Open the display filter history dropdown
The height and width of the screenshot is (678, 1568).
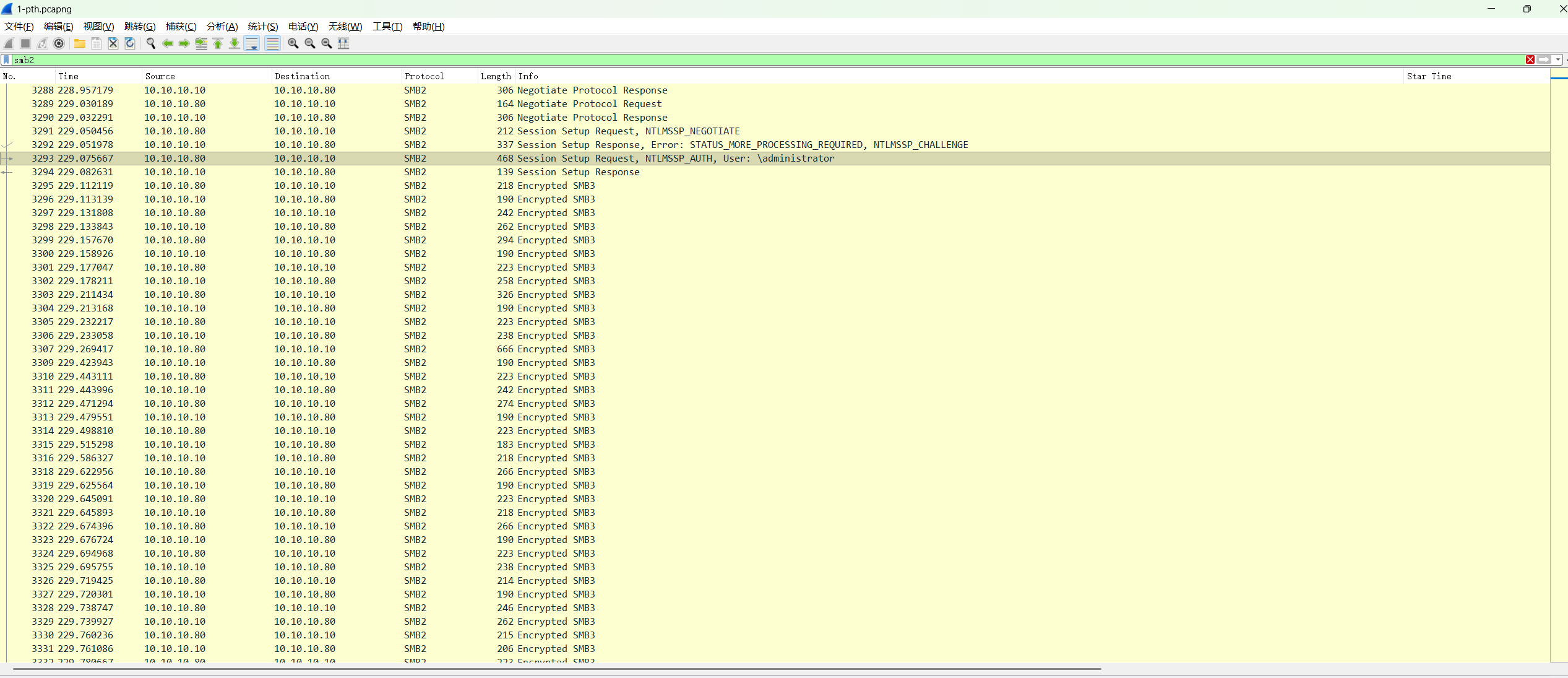pos(1558,60)
